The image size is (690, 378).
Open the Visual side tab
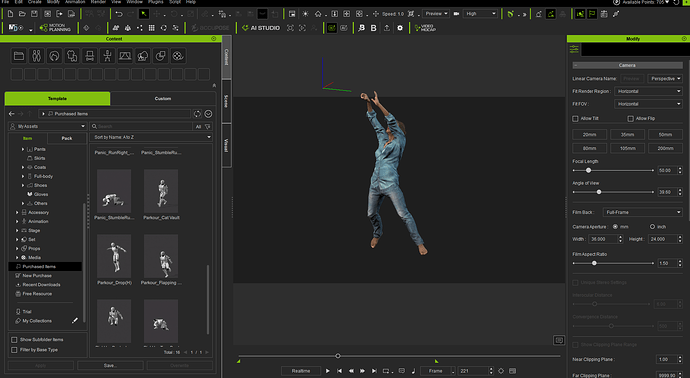[227, 145]
